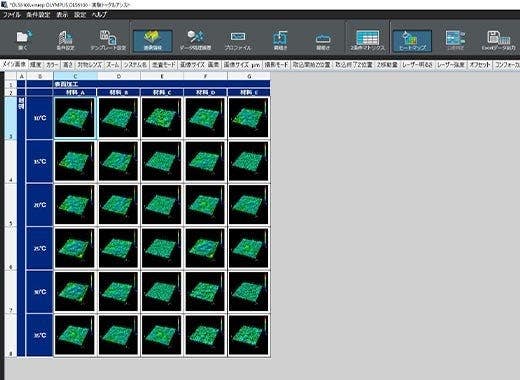This screenshot has width=520, height=380.
Task: Open the 条件設定 menu in menu bar
Action: point(38,15)
